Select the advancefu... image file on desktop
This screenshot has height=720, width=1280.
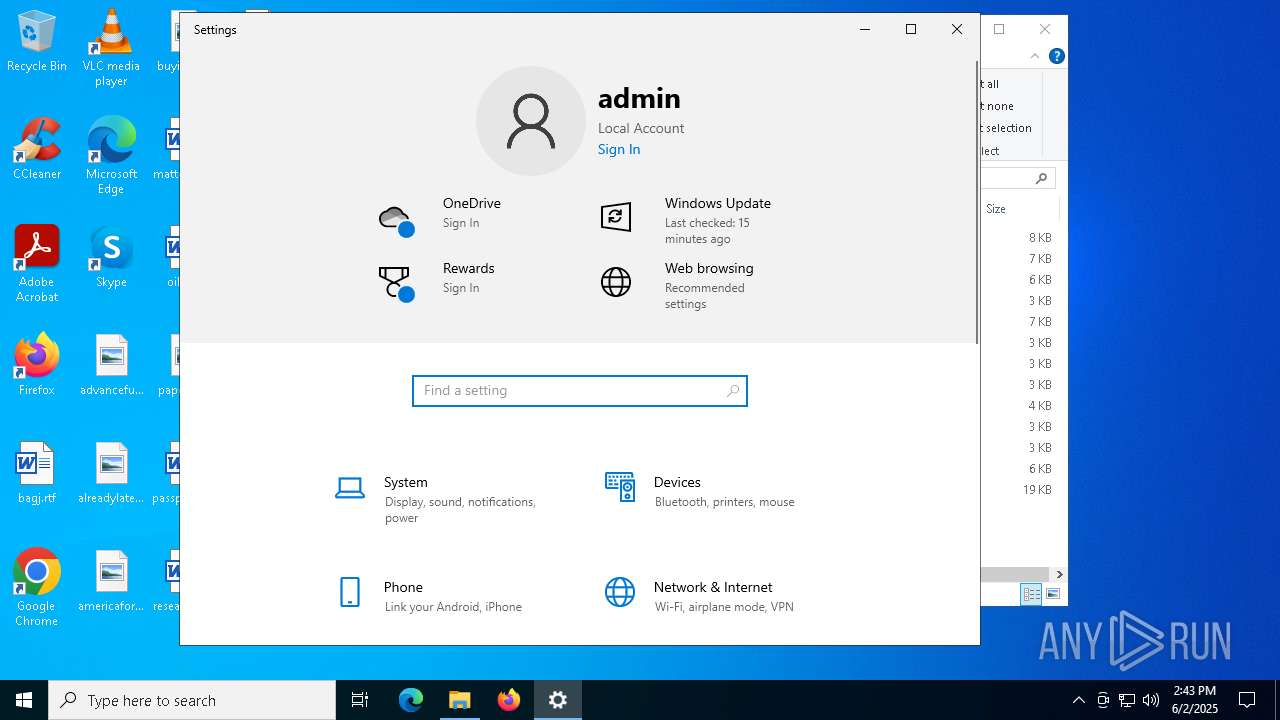[x=111, y=365]
